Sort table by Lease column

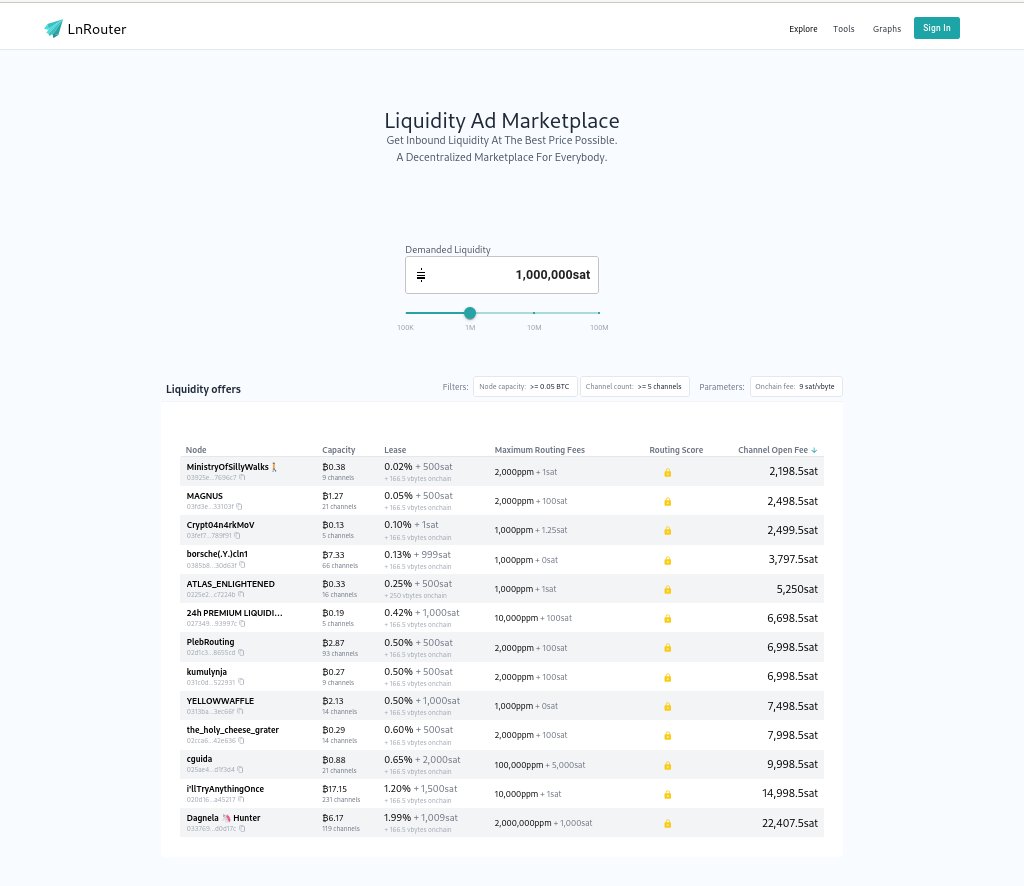395,450
